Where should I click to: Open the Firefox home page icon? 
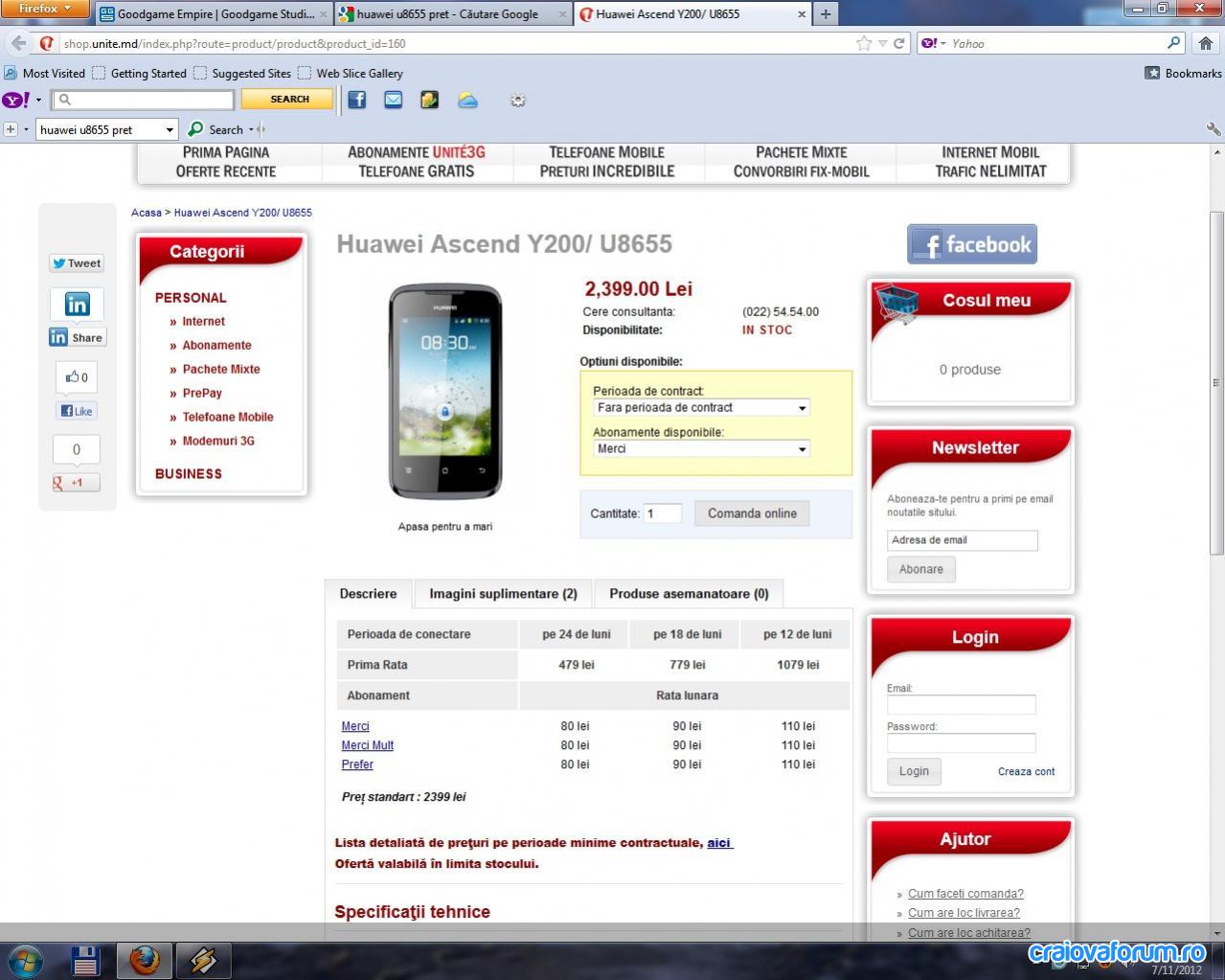1206,43
